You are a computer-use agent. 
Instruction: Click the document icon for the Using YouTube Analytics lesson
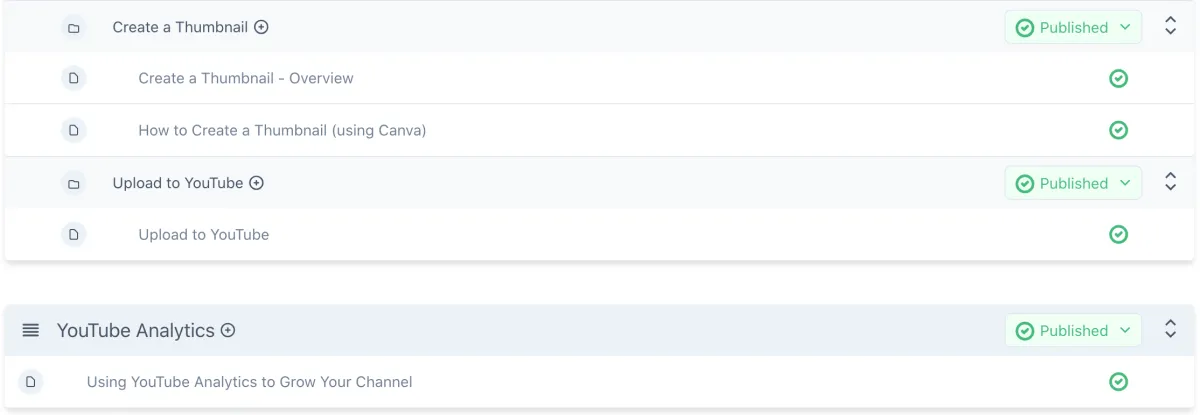[x=31, y=382]
